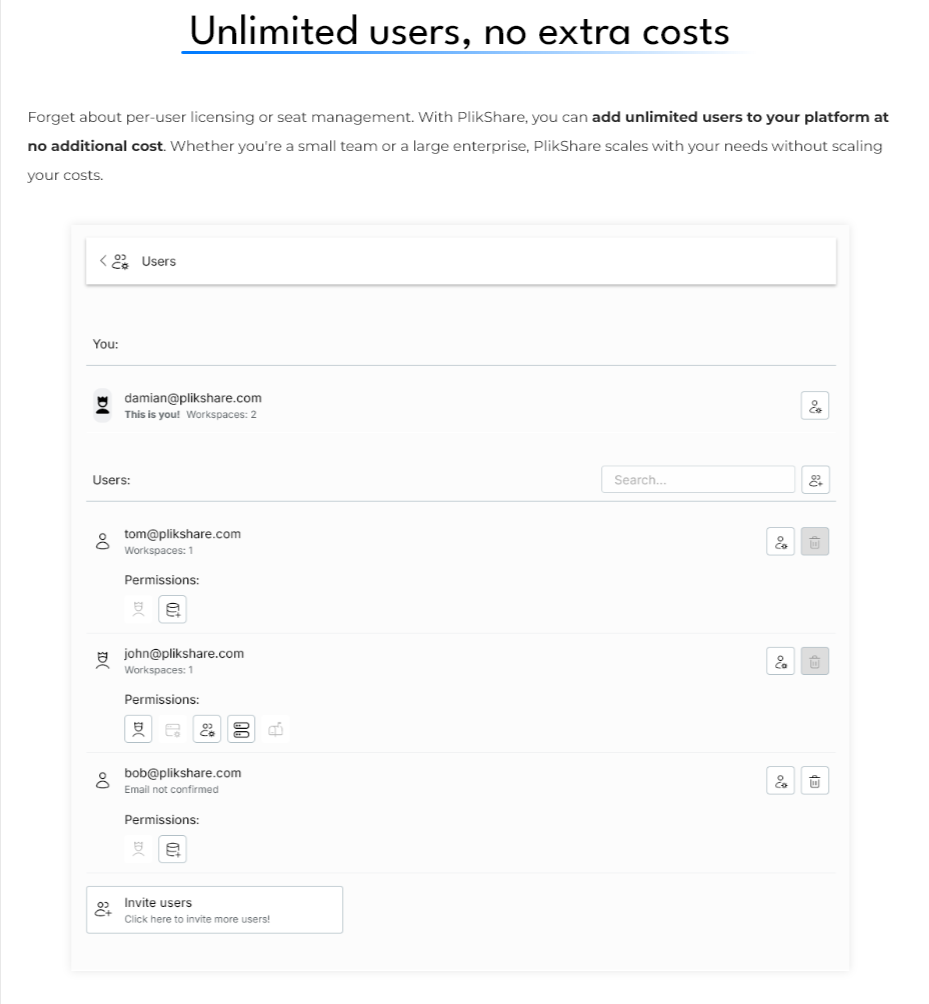The width and height of the screenshot is (929, 1004).
Task: Open user settings for john@plikshare.com
Action: point(780,661)
